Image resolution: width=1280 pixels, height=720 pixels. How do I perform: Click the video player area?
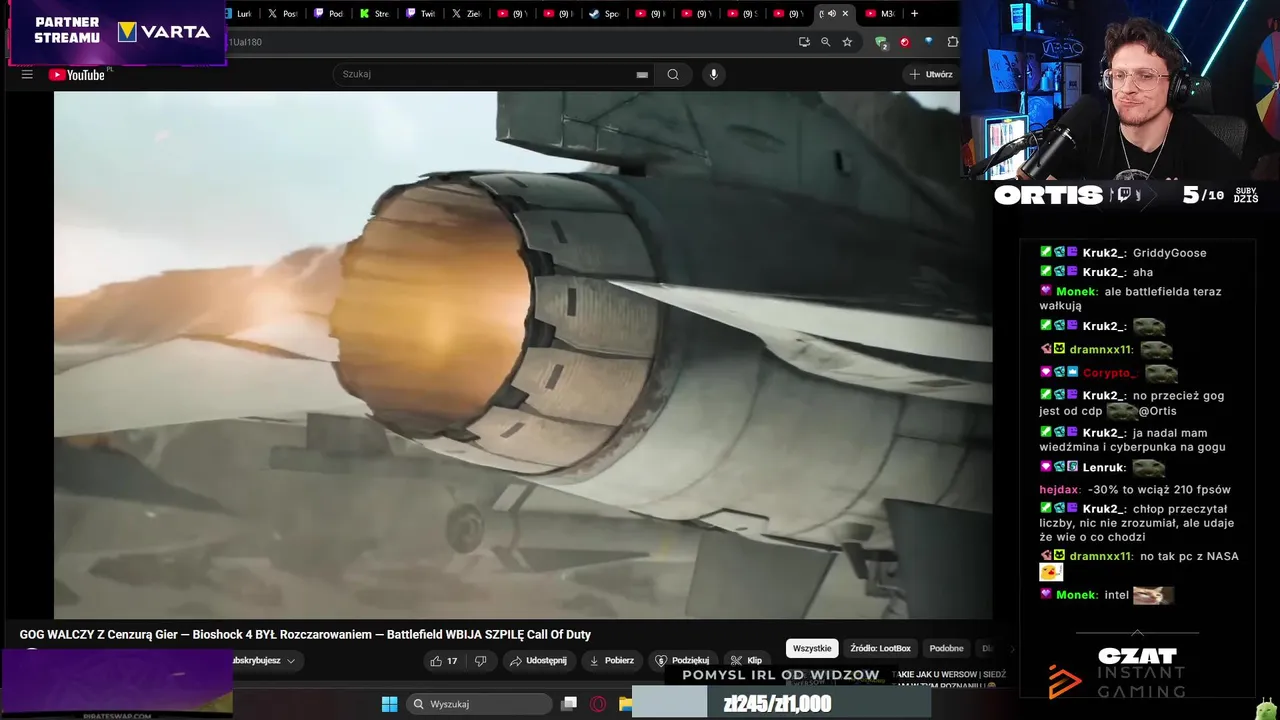click(x=523, y=355)
